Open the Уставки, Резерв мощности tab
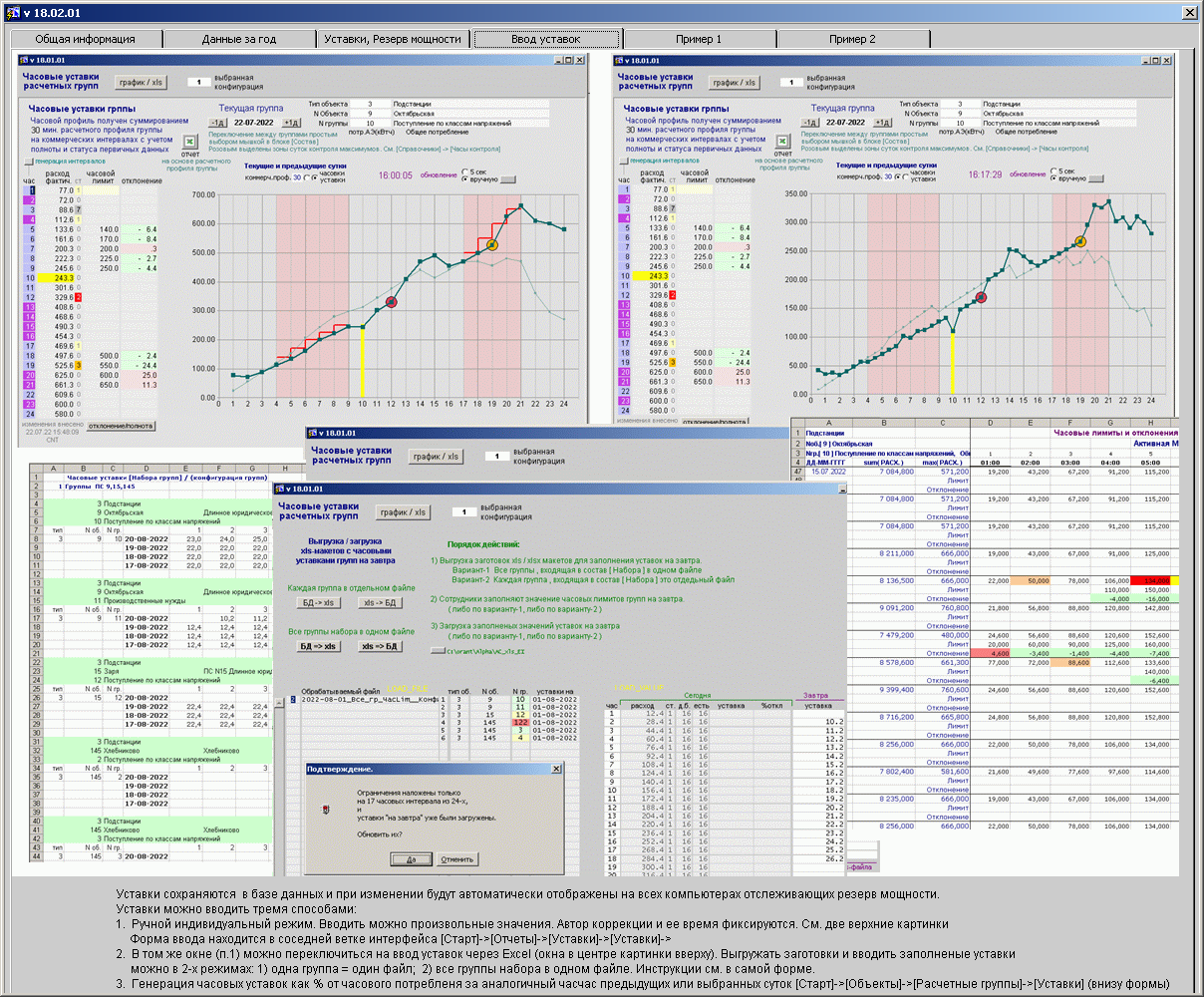Image resolution: width=1204 pixels, height=997 pixels. point(393,39)
